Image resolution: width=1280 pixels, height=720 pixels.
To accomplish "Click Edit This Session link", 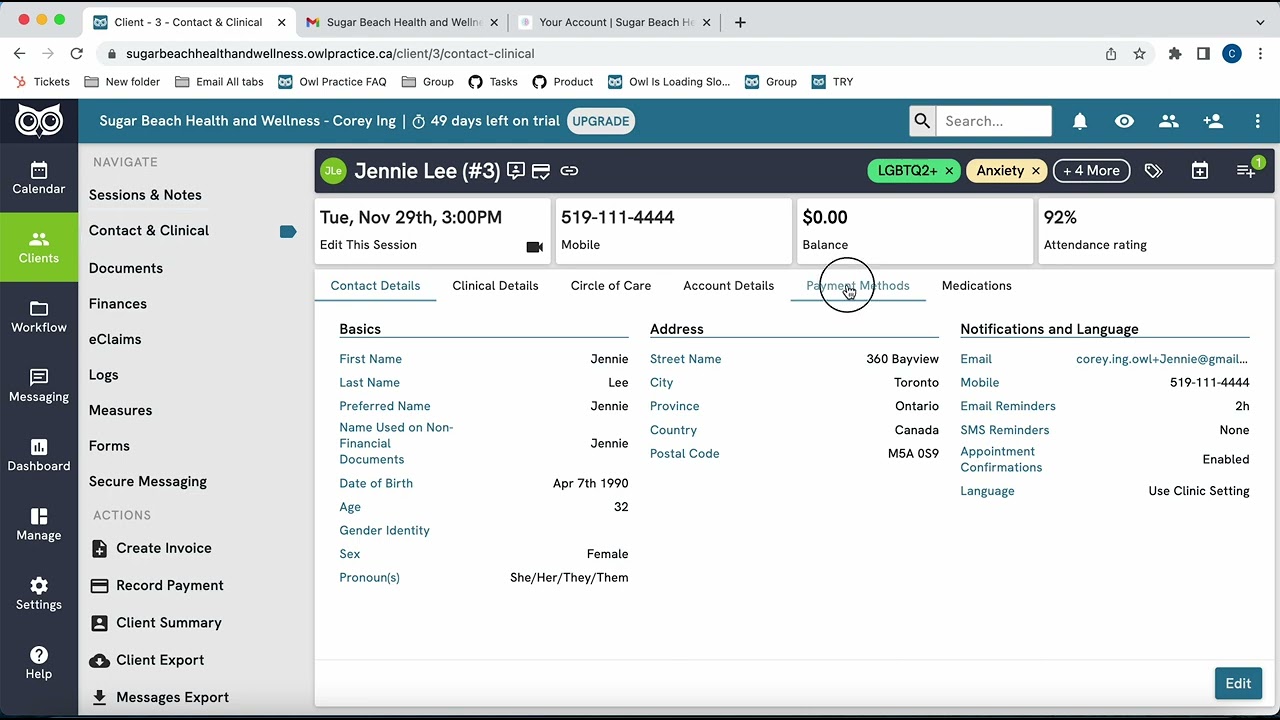I will click(x=368, y=245).
